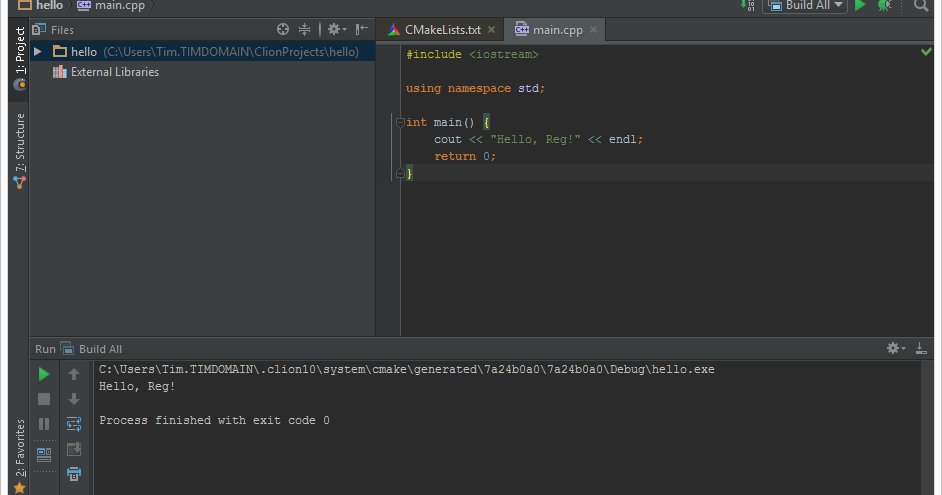This screenshot has width=942, height=495.
Task: Toggle the 1: Project tool window tab
Action: click(20, 58)
